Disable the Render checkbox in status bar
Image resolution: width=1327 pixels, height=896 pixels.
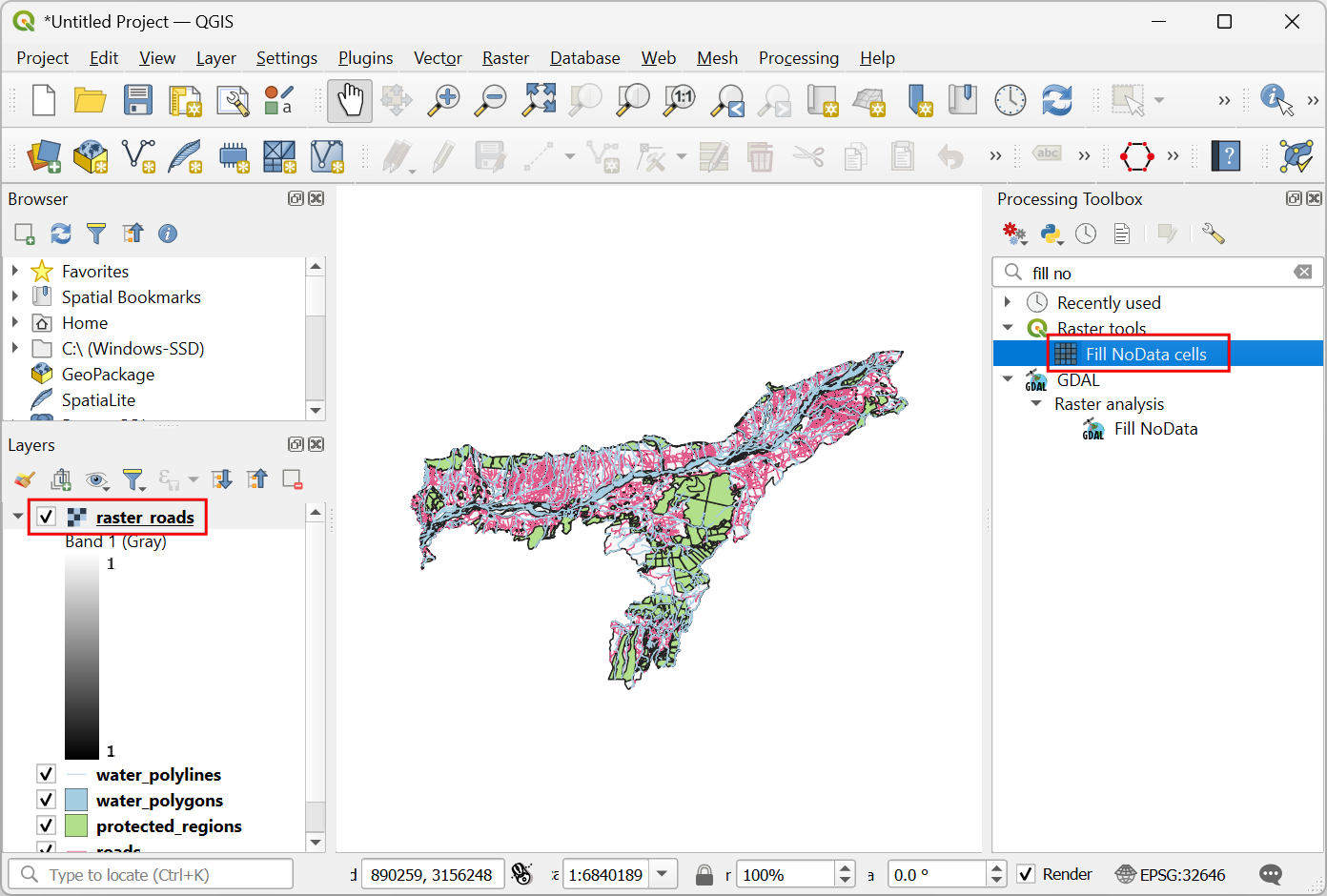pos(1026,874)
